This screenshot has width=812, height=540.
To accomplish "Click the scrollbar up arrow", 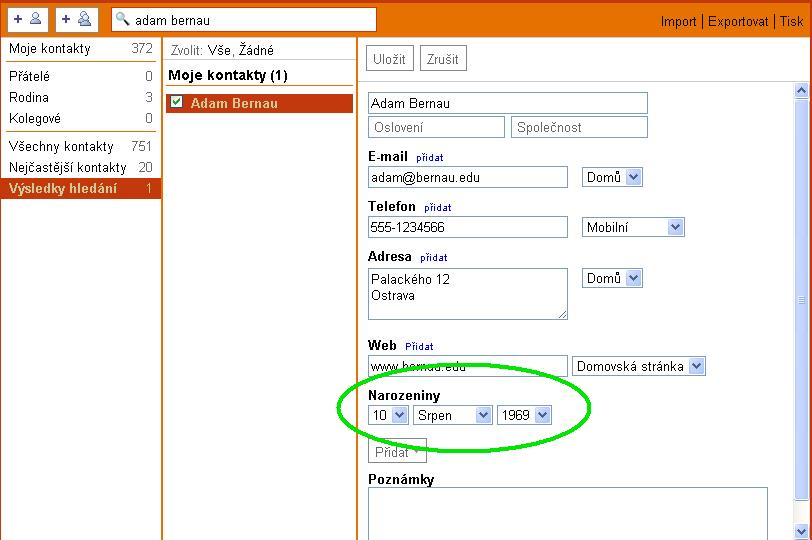I will click(x=801, y=91).
